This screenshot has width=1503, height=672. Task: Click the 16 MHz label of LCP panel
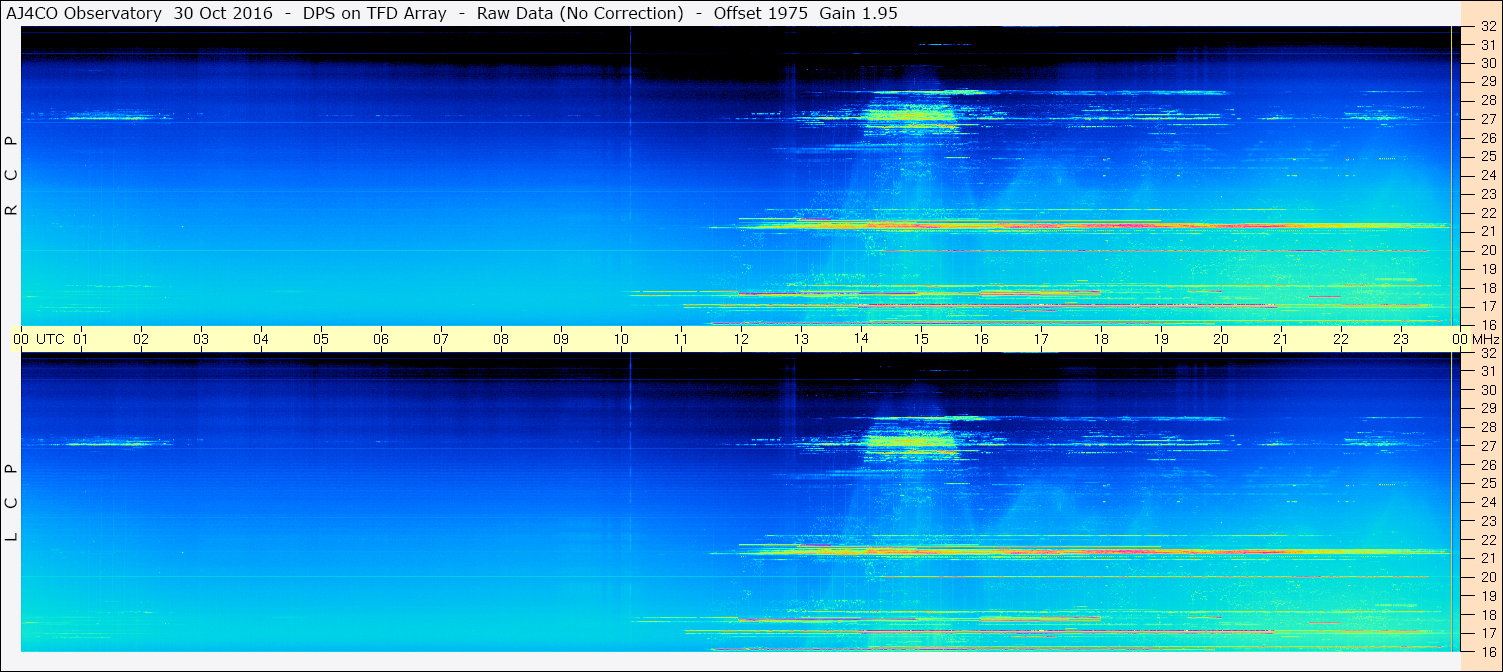(1487, 651)
